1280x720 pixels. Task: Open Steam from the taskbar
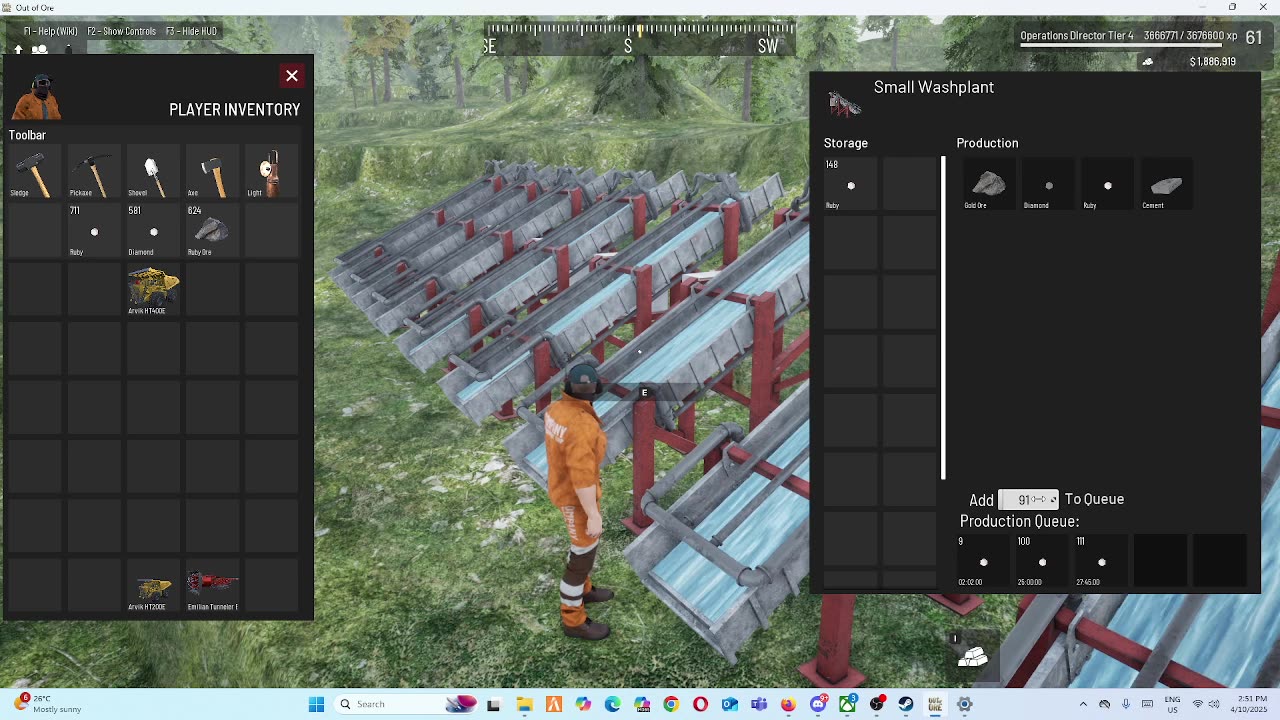(906, 704)
